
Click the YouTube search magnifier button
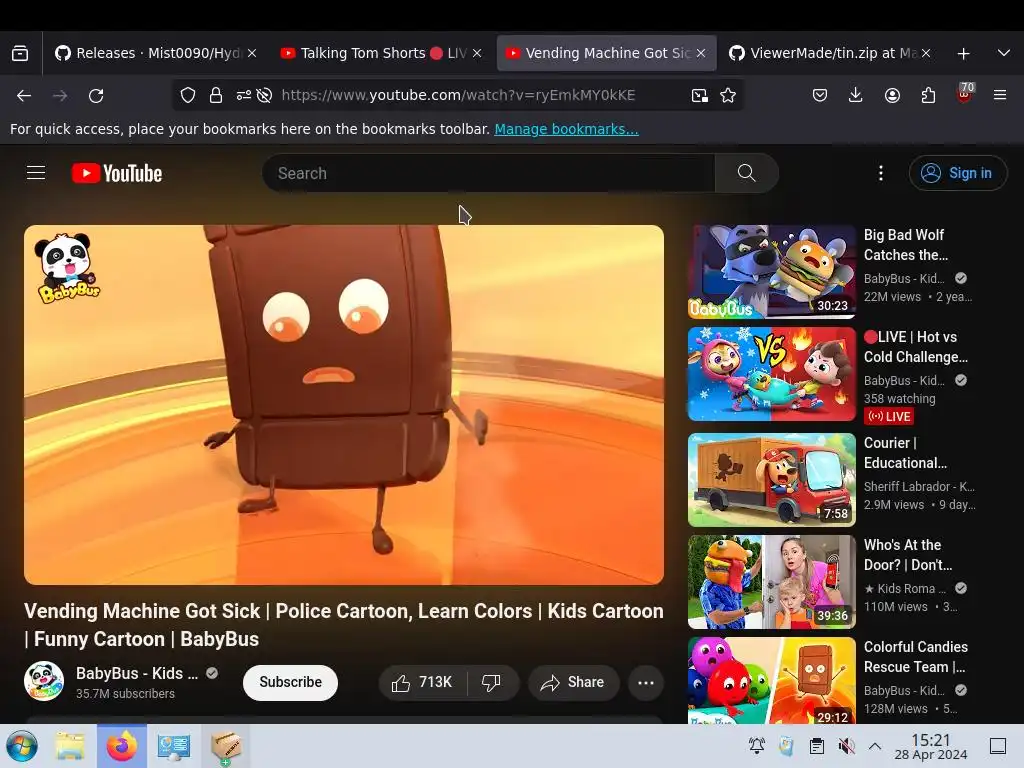746,173
